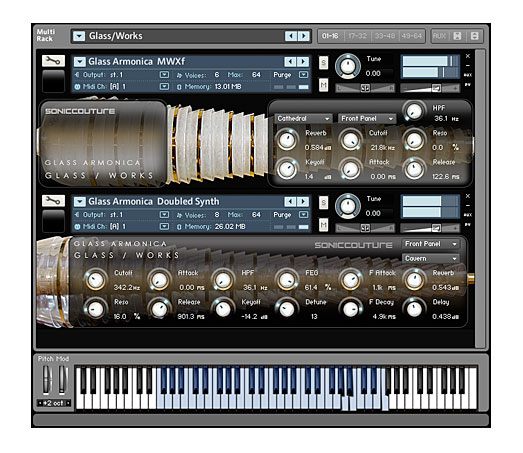The width and height of the screenshot is (523, 453).
Task: Open Front Panel dropdown in MWXf instrument
Action: [367, 119]
